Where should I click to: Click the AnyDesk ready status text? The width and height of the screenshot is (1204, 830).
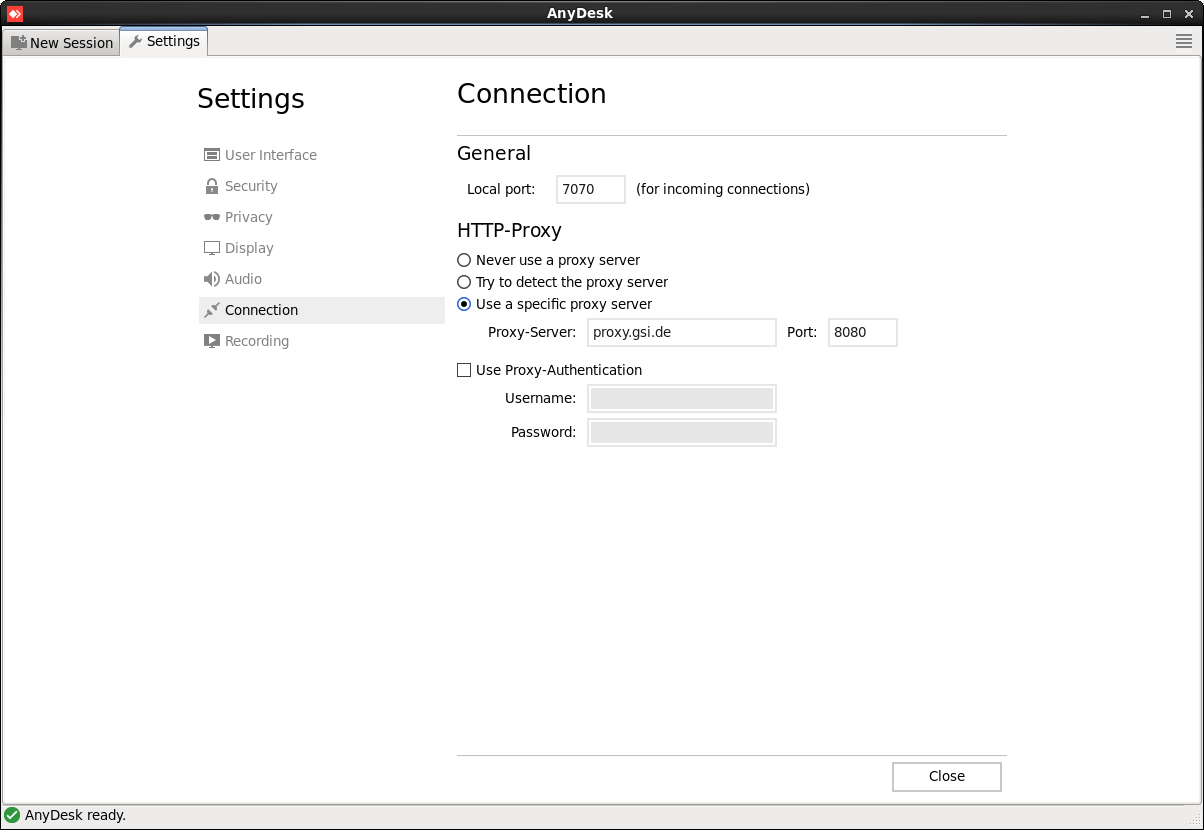76,815
